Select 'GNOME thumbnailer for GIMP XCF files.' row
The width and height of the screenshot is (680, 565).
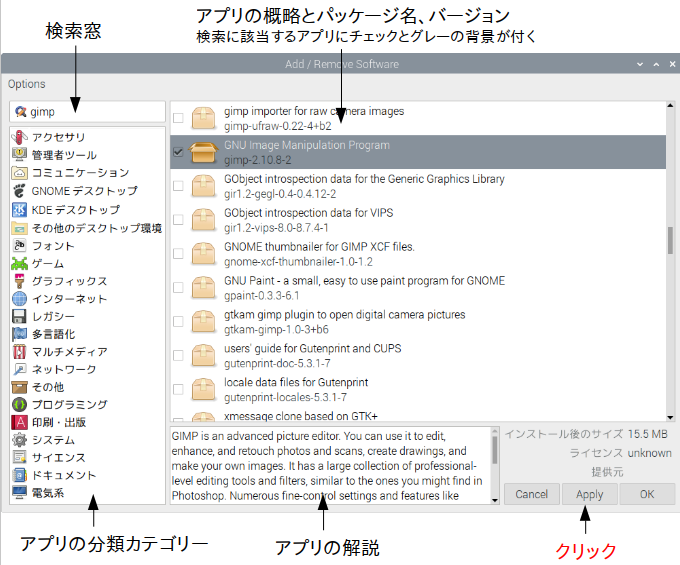tap(418, 254)
